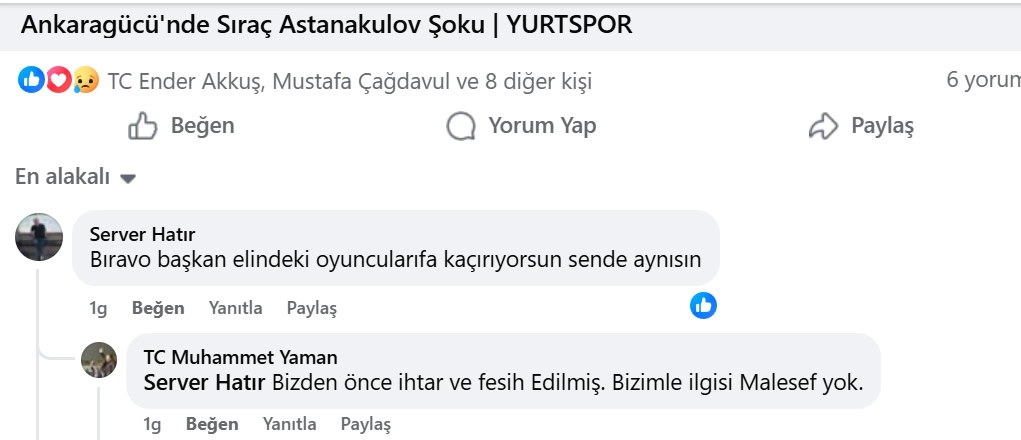This screenshot has height=440, width=1021.
Task: Click the Yorum Yap speech bubble icon
Action: coord(460,126)
